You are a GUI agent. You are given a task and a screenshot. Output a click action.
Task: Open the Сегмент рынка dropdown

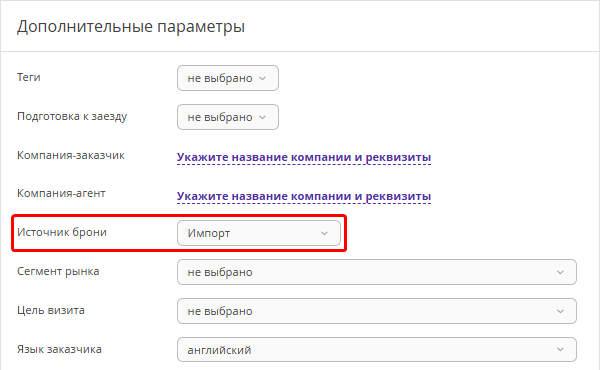point(377,272)
